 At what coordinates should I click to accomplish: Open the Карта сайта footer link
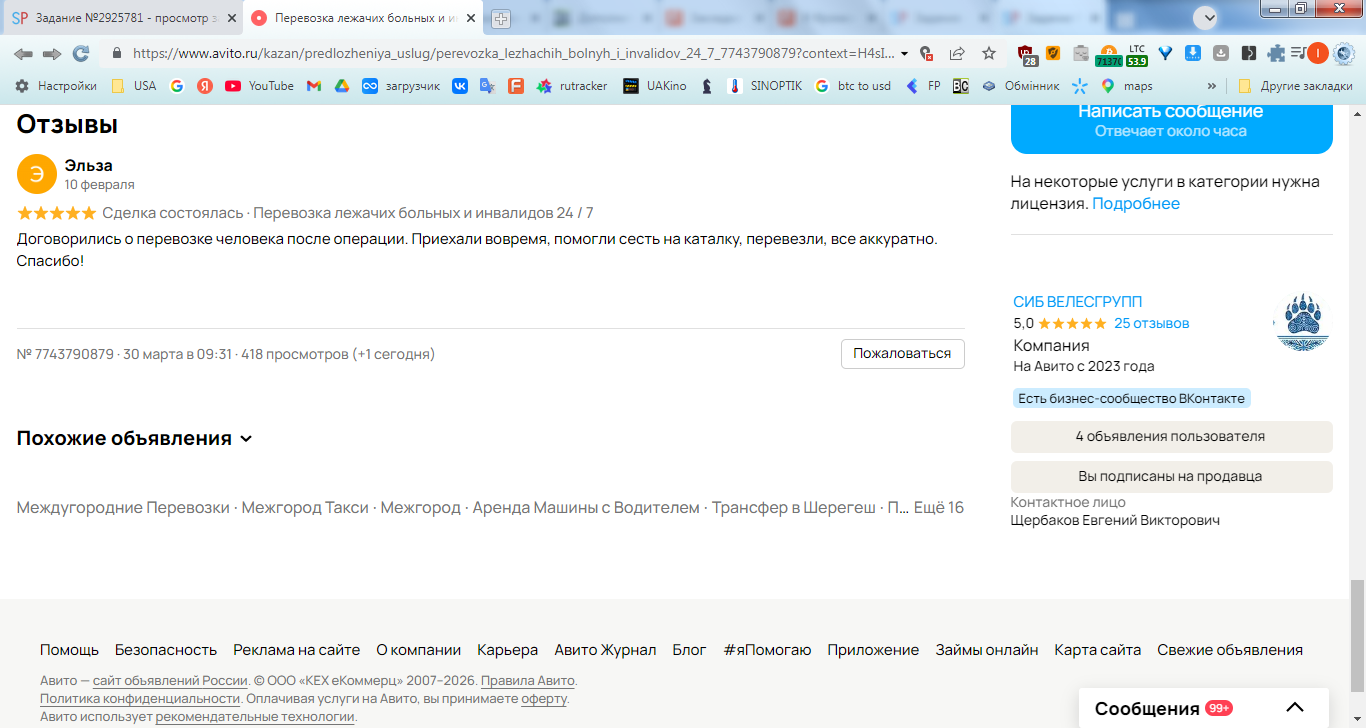coord(1097,650)
